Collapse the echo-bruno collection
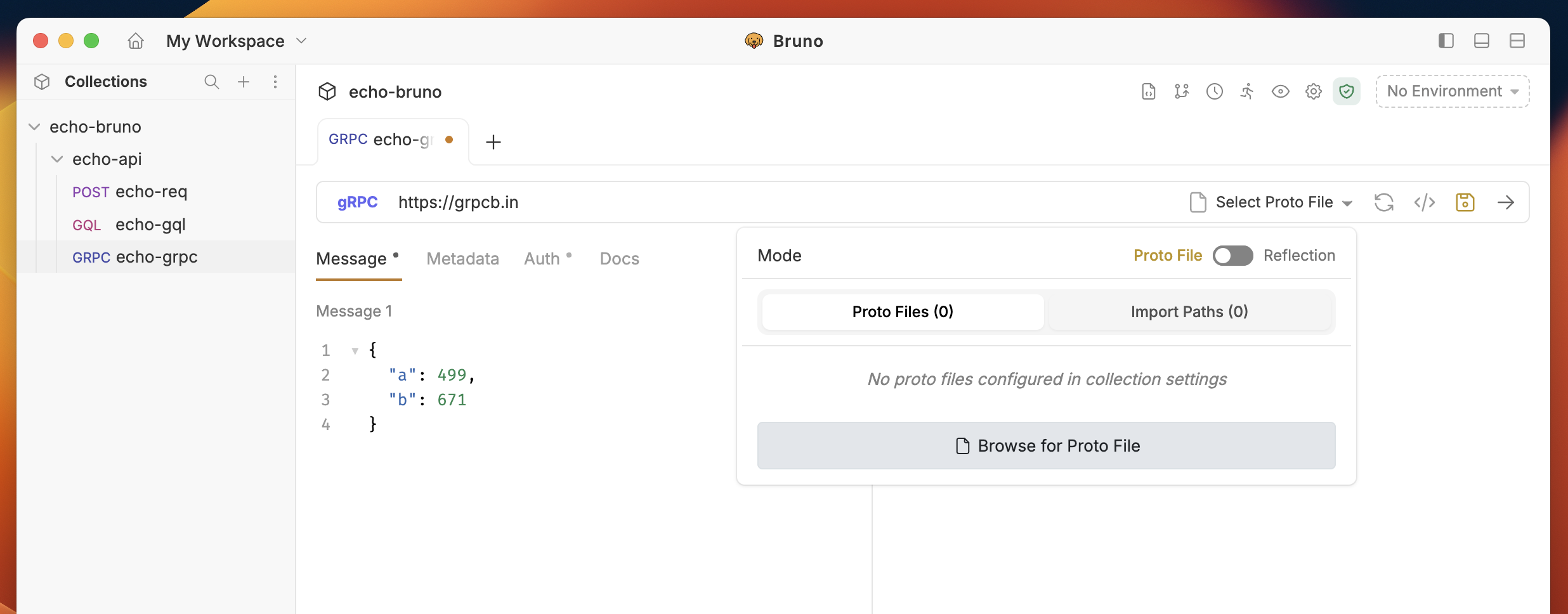The height and width of the screenshot is (614, 1568). tap(34, 127)
